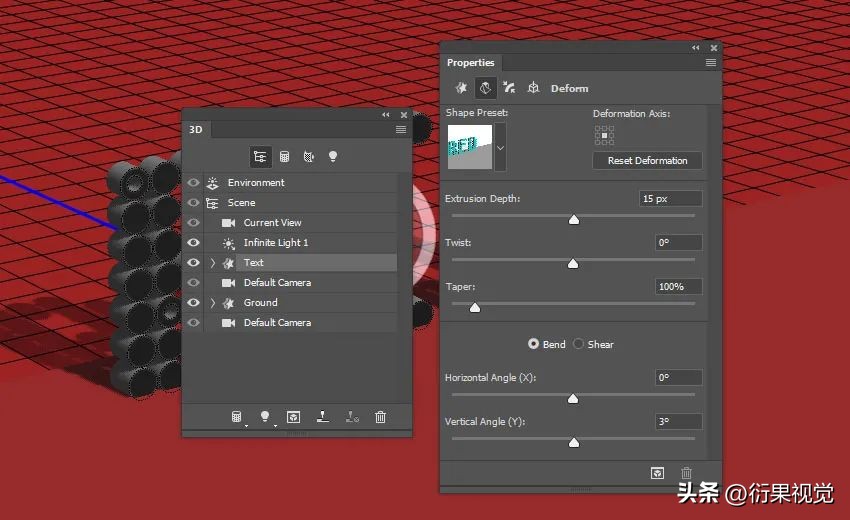Select the Scene row
The width and height of the screenshot is (850, 520).
point(300,203)
